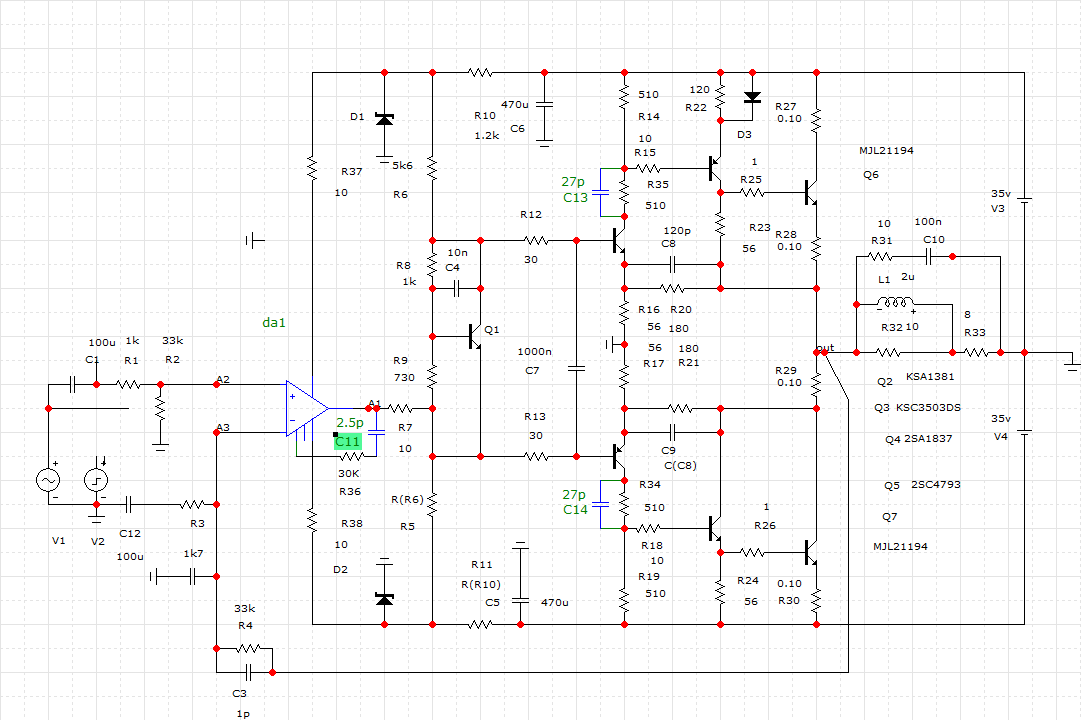1081x720 pixels.
Task: Click the 100n value label
Action: tap(928, 222)
